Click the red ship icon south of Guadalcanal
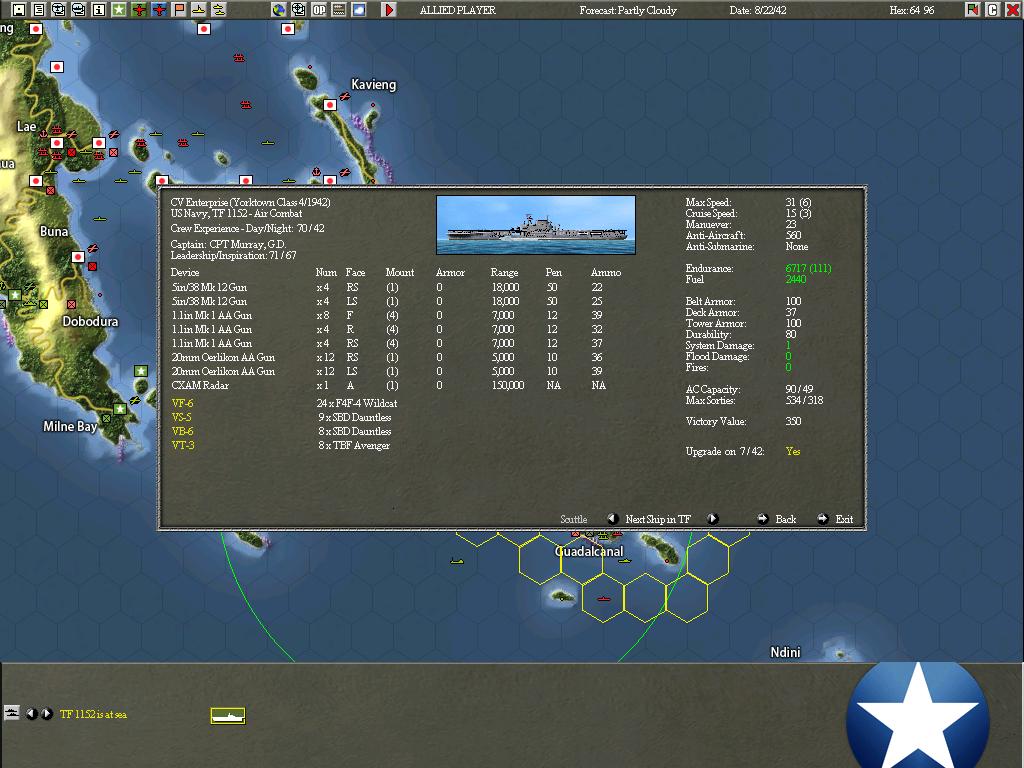The image size is (1024, 768). pyautogui.click(x=603, y=599)
